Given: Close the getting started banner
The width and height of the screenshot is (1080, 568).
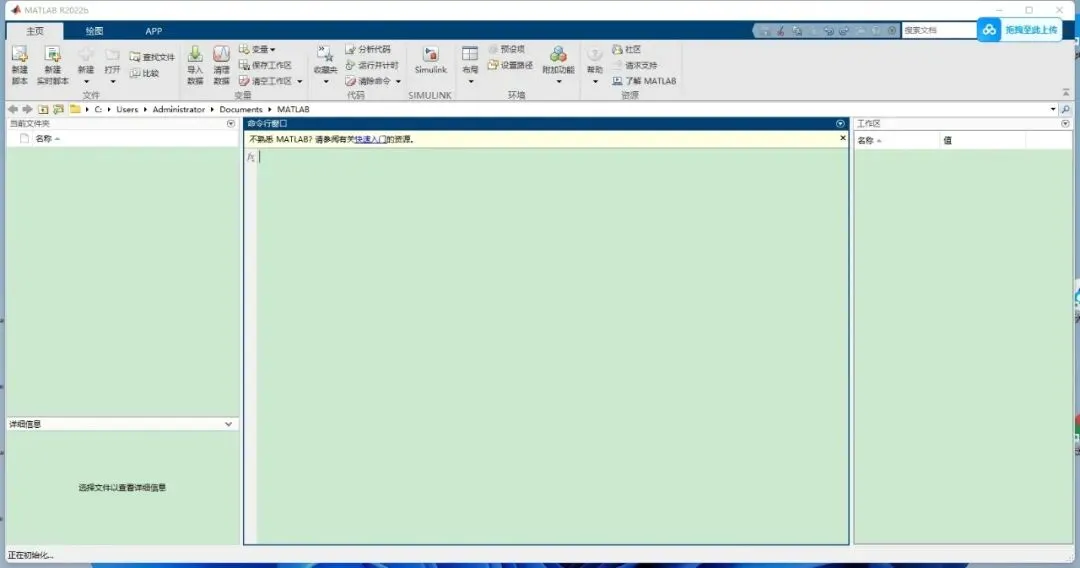Looking at the screenshot, I should (842, 138).
